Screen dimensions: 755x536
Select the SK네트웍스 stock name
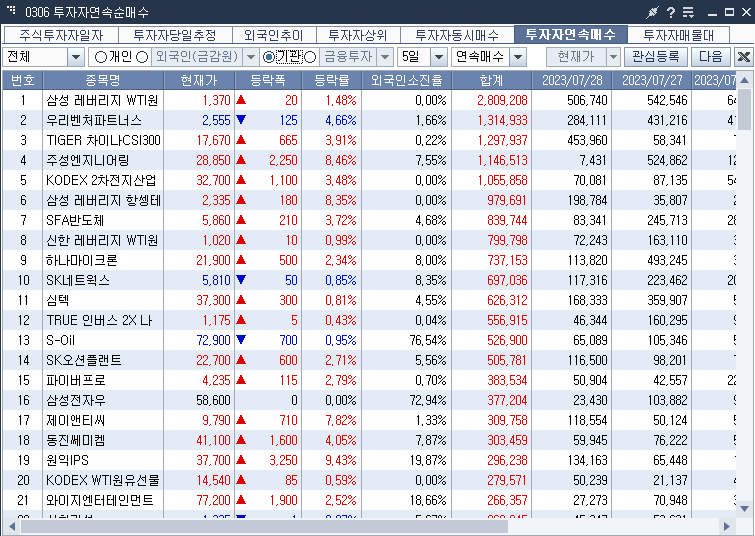point(78,280)
